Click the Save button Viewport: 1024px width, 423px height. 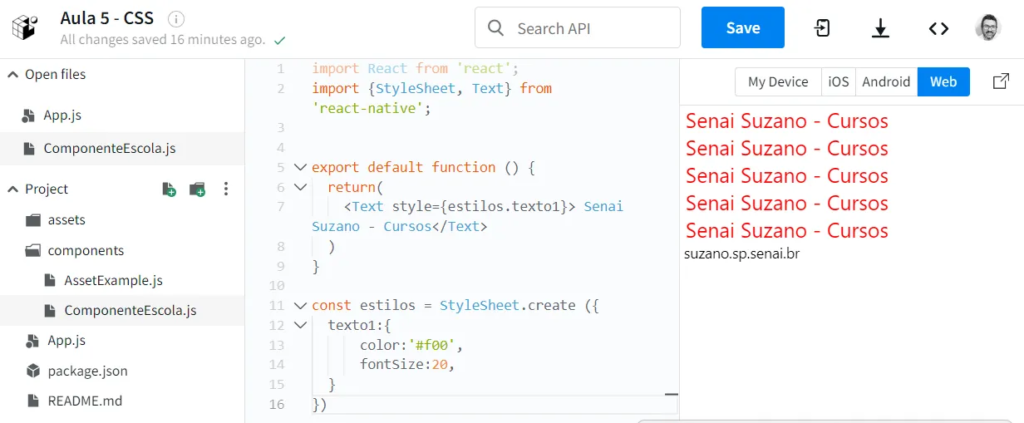743,27
